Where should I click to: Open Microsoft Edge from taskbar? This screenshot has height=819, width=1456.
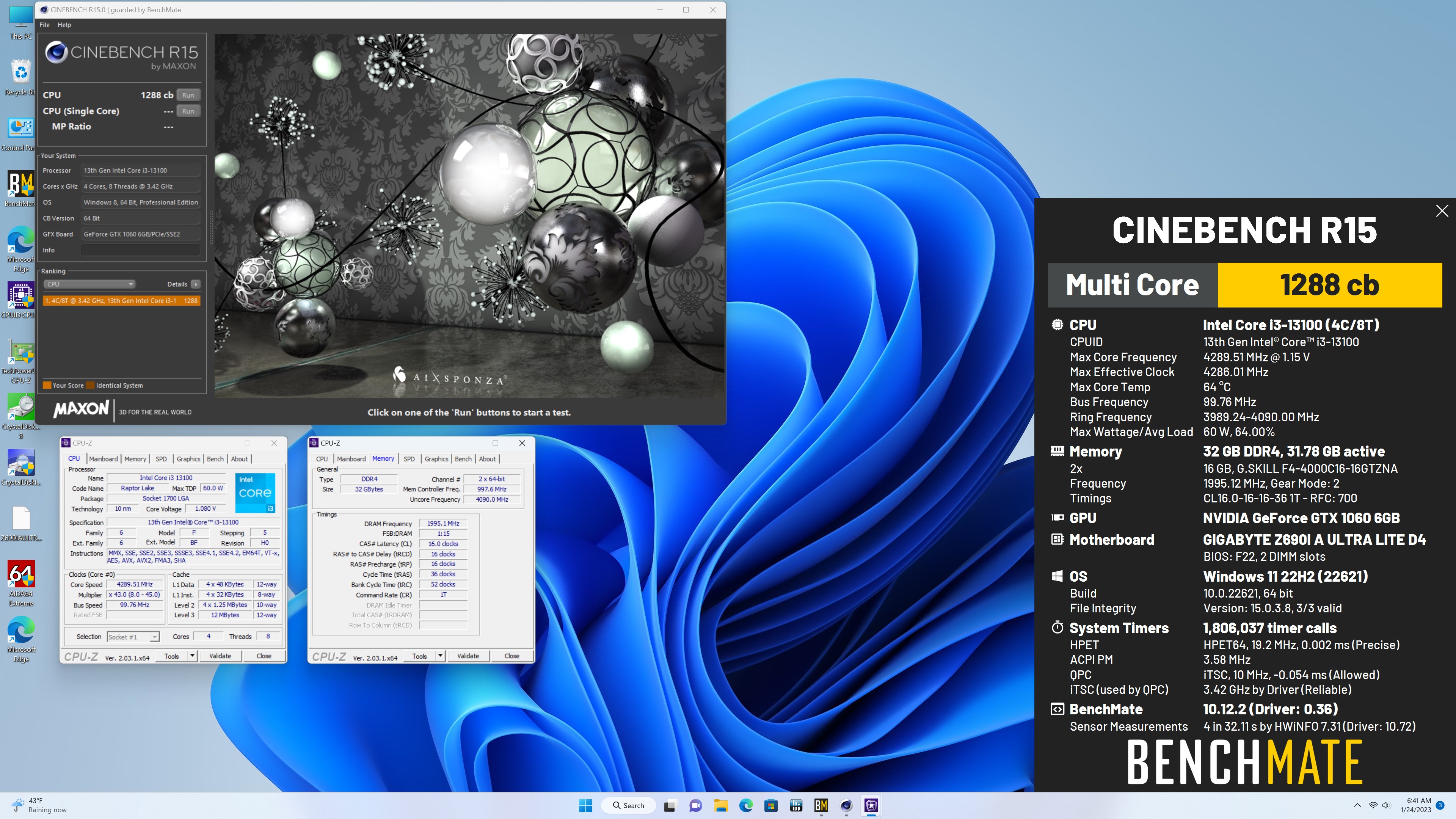[745, 805]
